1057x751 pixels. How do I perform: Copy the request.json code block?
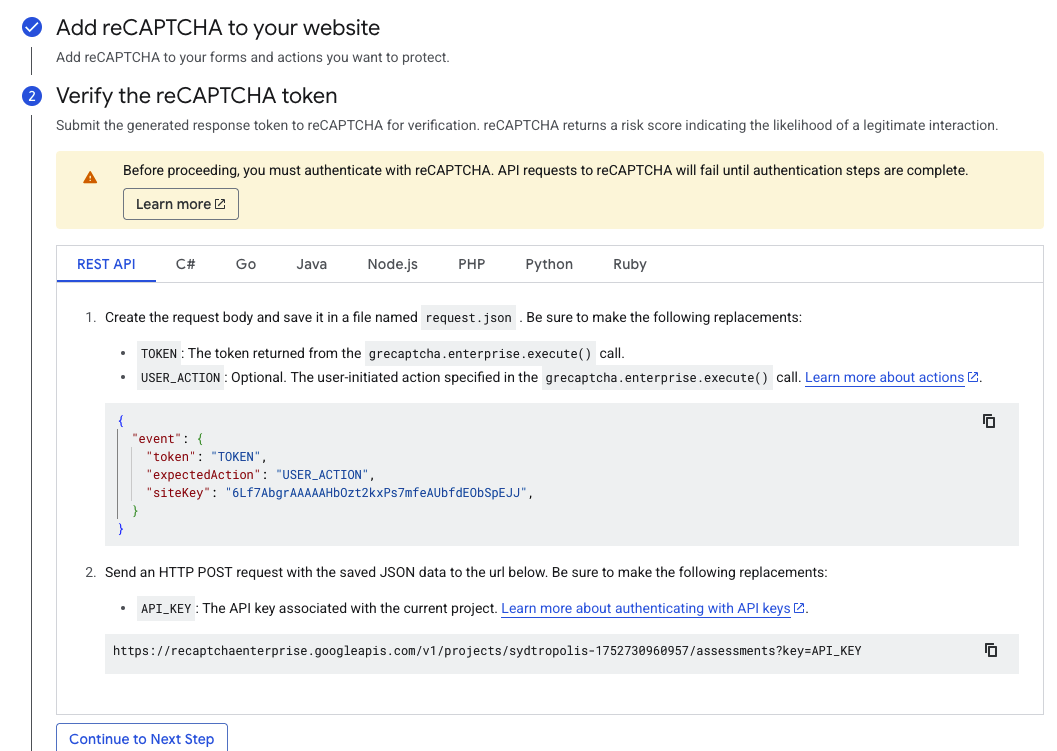click(989, 421)
